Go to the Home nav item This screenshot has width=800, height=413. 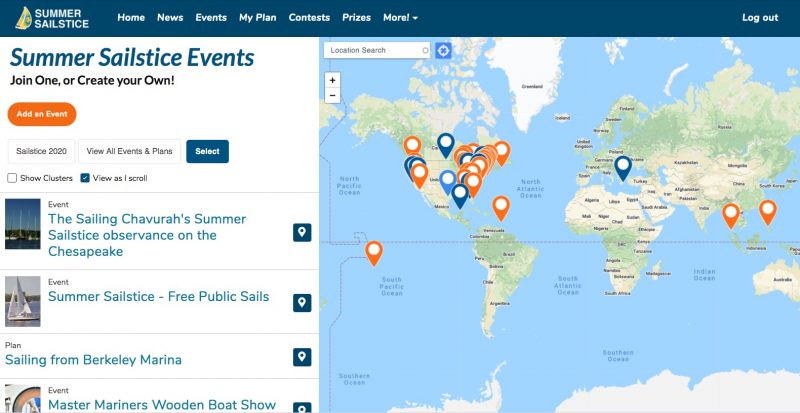pos(131,17)
